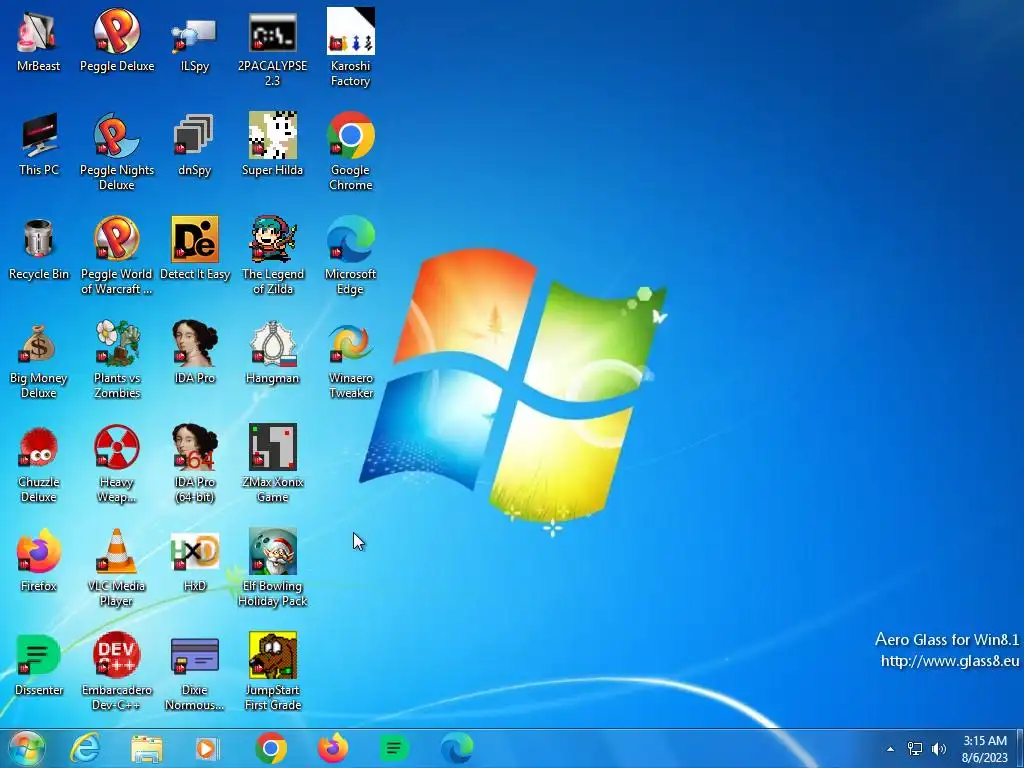Viewport: 1024px width, 768px height.
Task: Open the clock showing 3:15 AM
Action: tap(984, 749)
